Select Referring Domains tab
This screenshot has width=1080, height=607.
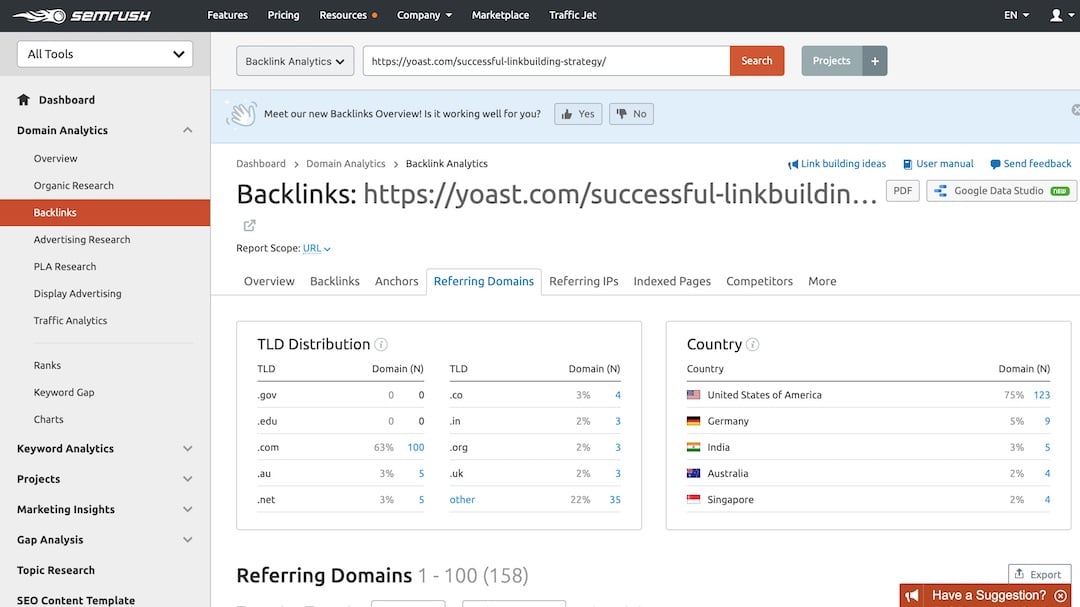484,281
